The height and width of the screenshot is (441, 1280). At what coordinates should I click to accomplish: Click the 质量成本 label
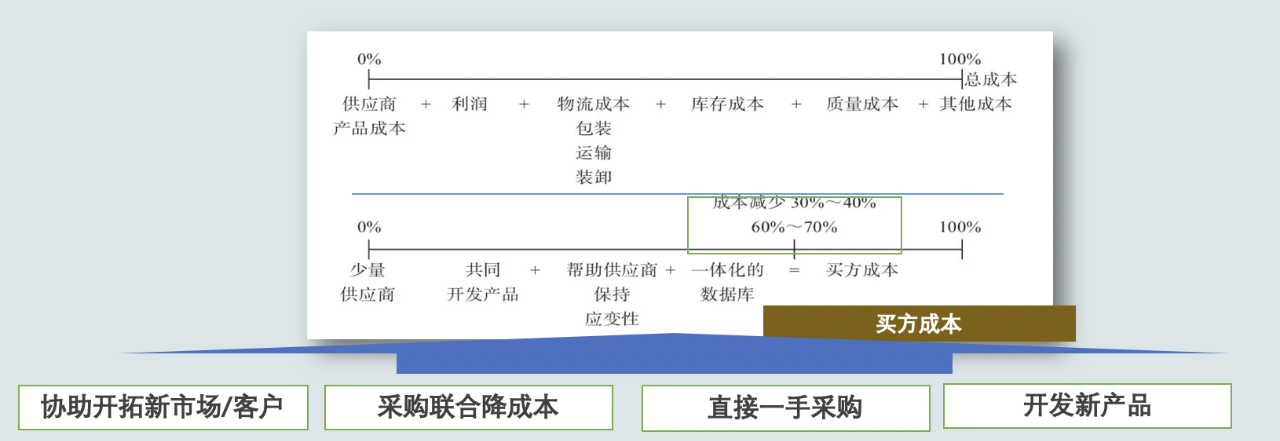click(x=862, y=103)
